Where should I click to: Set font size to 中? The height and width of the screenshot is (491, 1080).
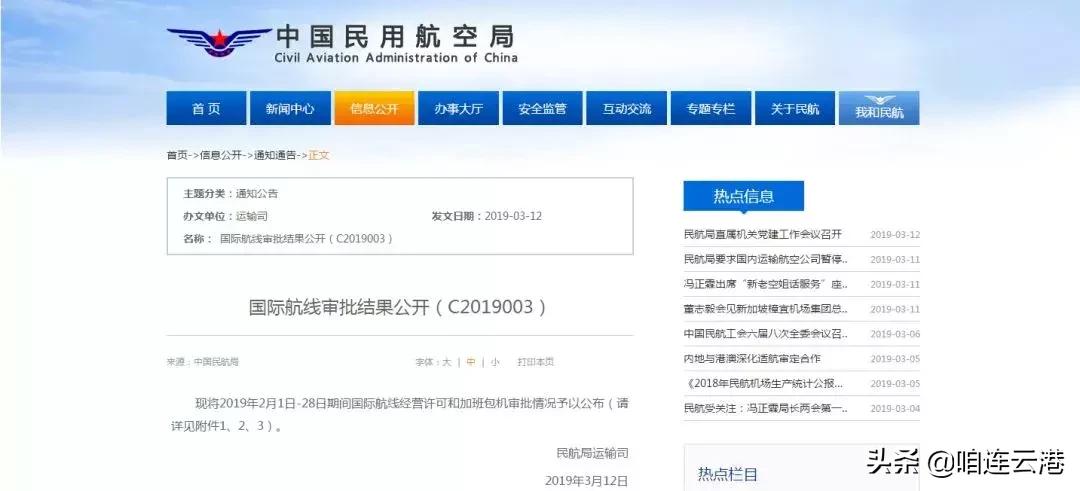[x=470, y=362]
